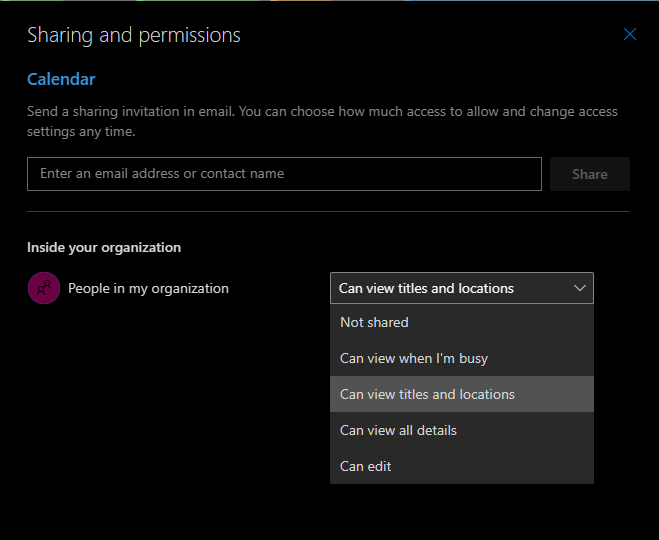Image resolution: width=659 pixels, height=540 pixels.
Task: Click the People in my organization avatar icon
Action: 44,288
